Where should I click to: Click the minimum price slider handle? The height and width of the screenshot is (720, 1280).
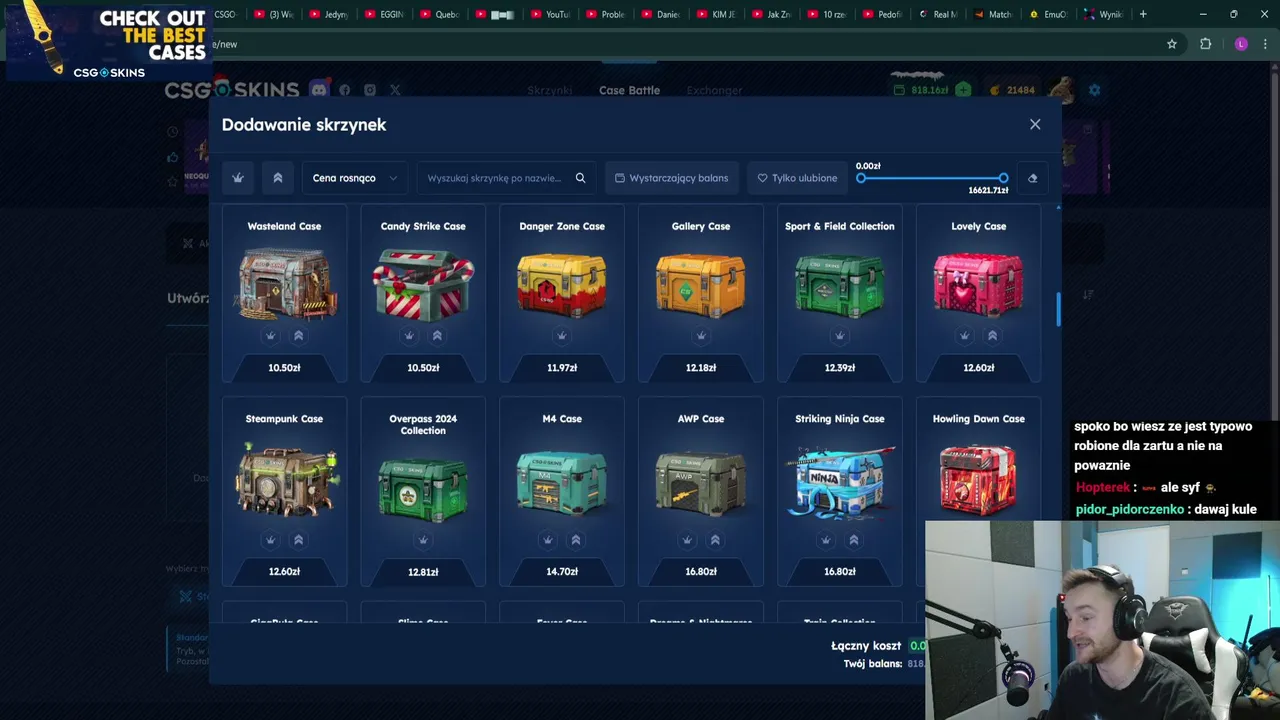tap(861, 178)
